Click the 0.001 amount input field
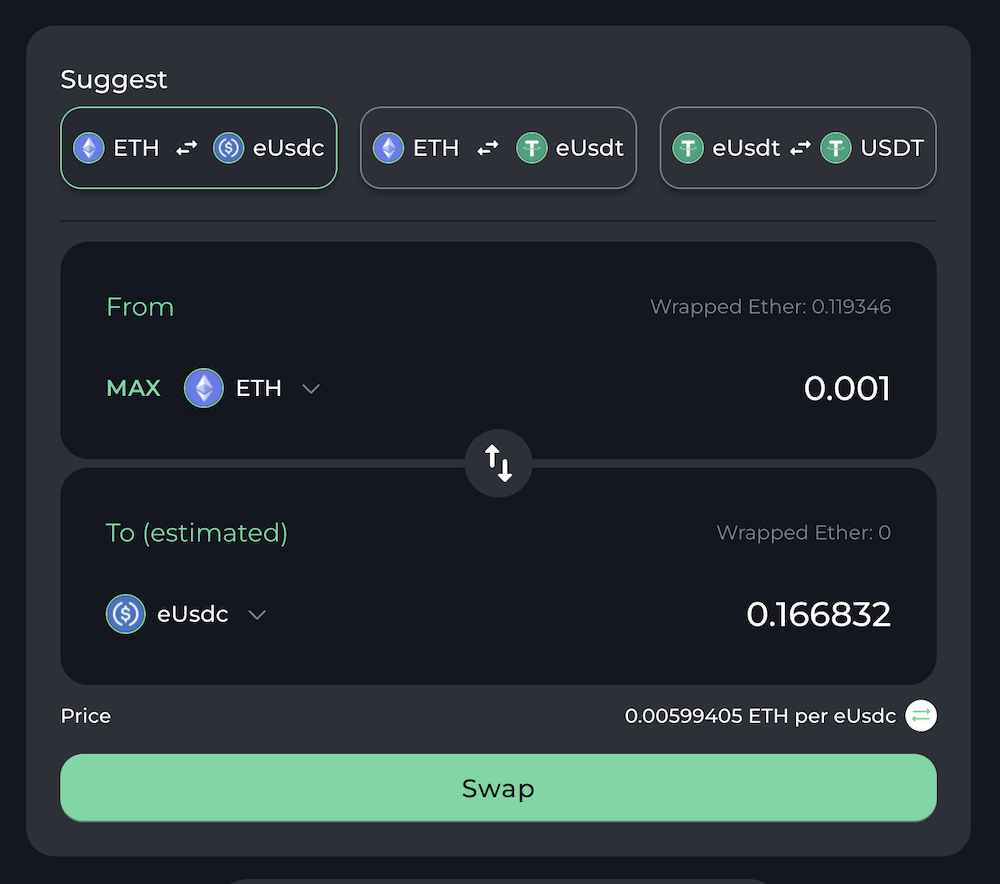 846,388
